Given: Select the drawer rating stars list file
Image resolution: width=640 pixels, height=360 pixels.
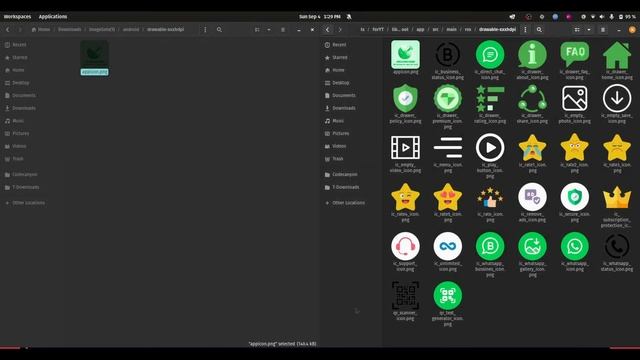Looking at the screenshot, I should pos(490,99).
